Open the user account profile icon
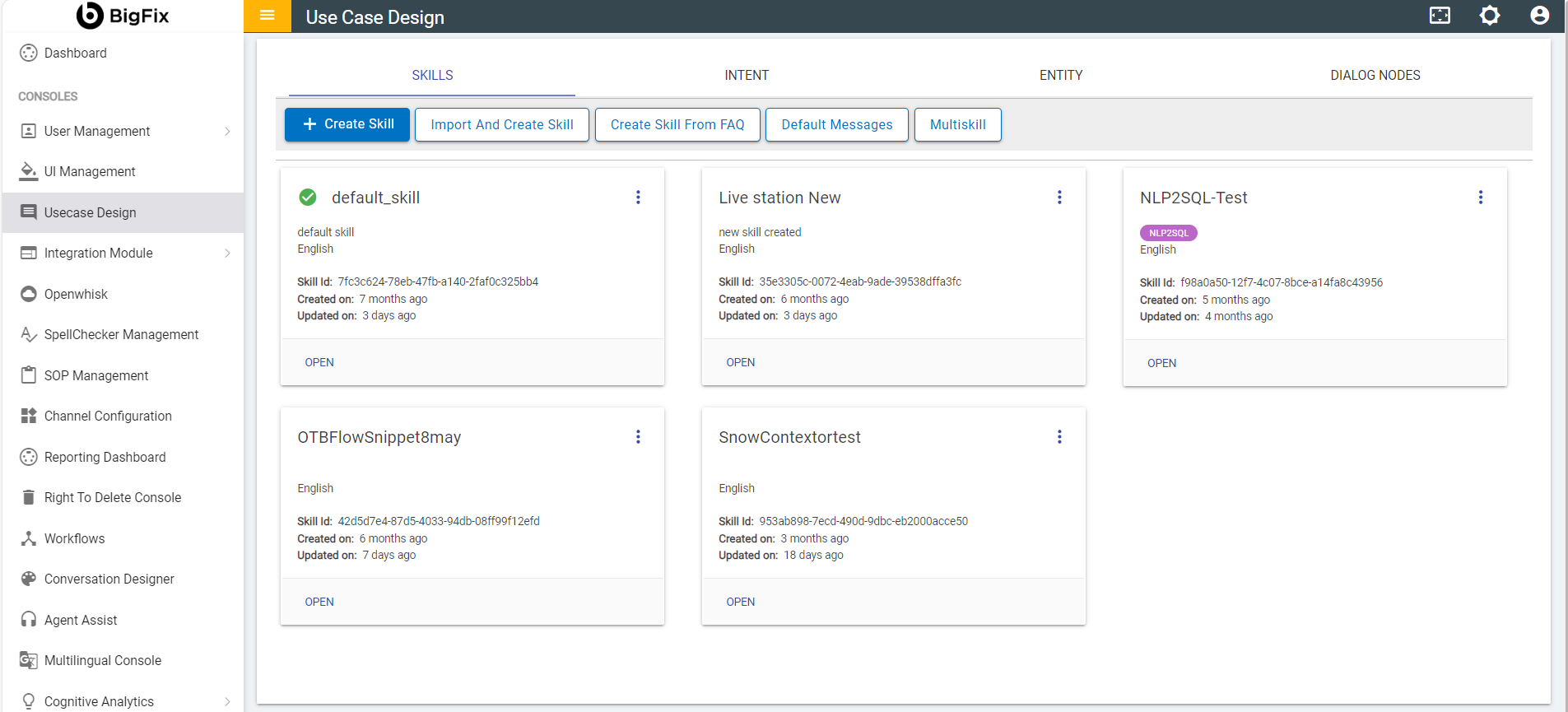Screen dimensions: 1568x712 point(1539,16)
